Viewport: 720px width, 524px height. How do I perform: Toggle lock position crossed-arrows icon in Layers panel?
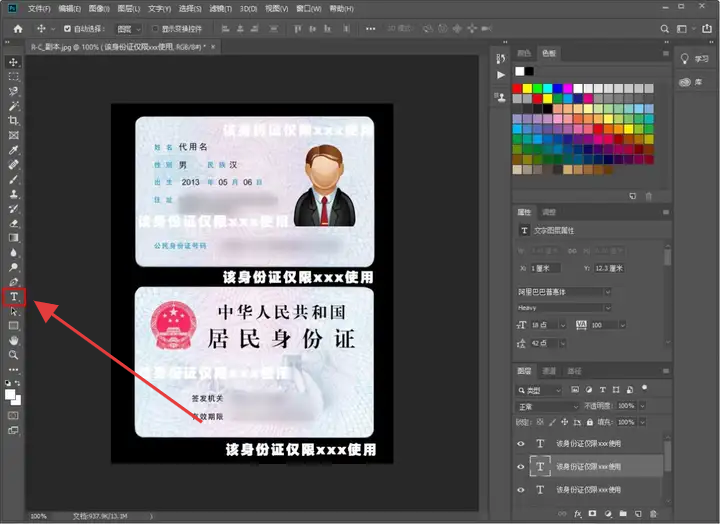(x=564, y=422)
